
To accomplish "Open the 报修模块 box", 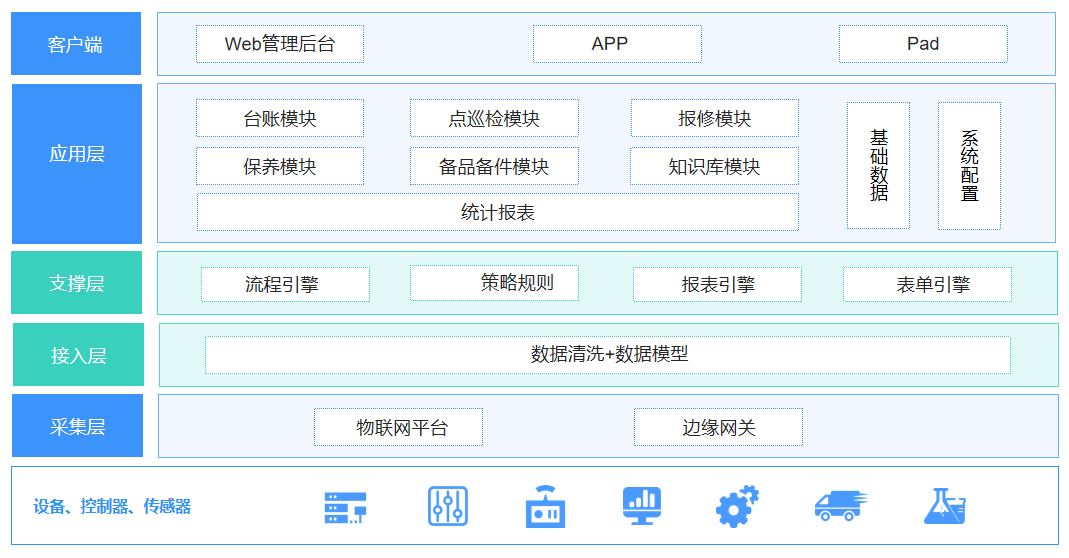I will (x=714, y=118).
